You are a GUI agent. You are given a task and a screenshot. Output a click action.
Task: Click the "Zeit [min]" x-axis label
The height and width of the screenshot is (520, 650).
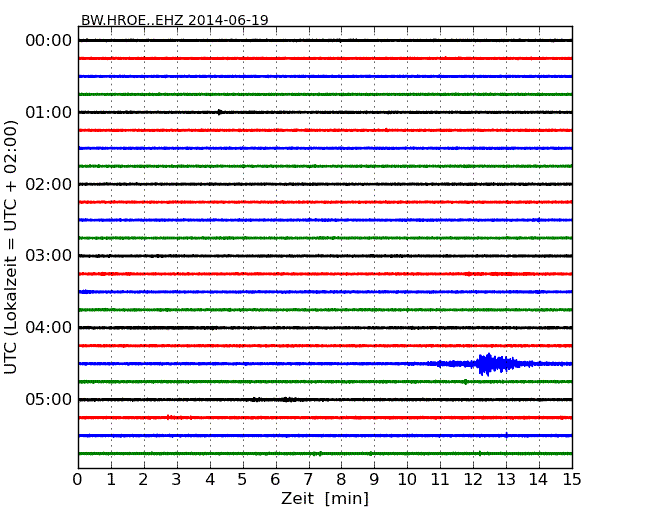325,498
